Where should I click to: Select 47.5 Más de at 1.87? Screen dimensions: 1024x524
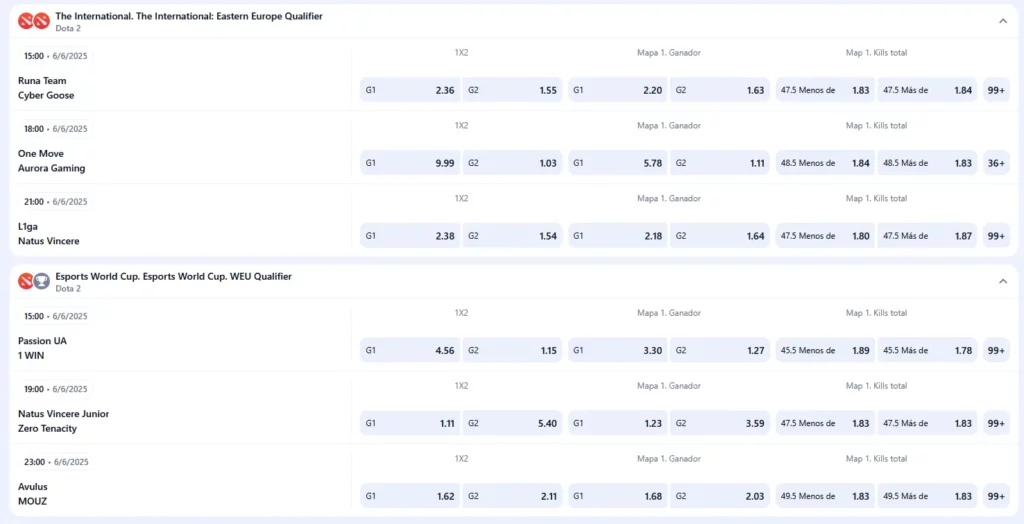click(x=927, y=236)
